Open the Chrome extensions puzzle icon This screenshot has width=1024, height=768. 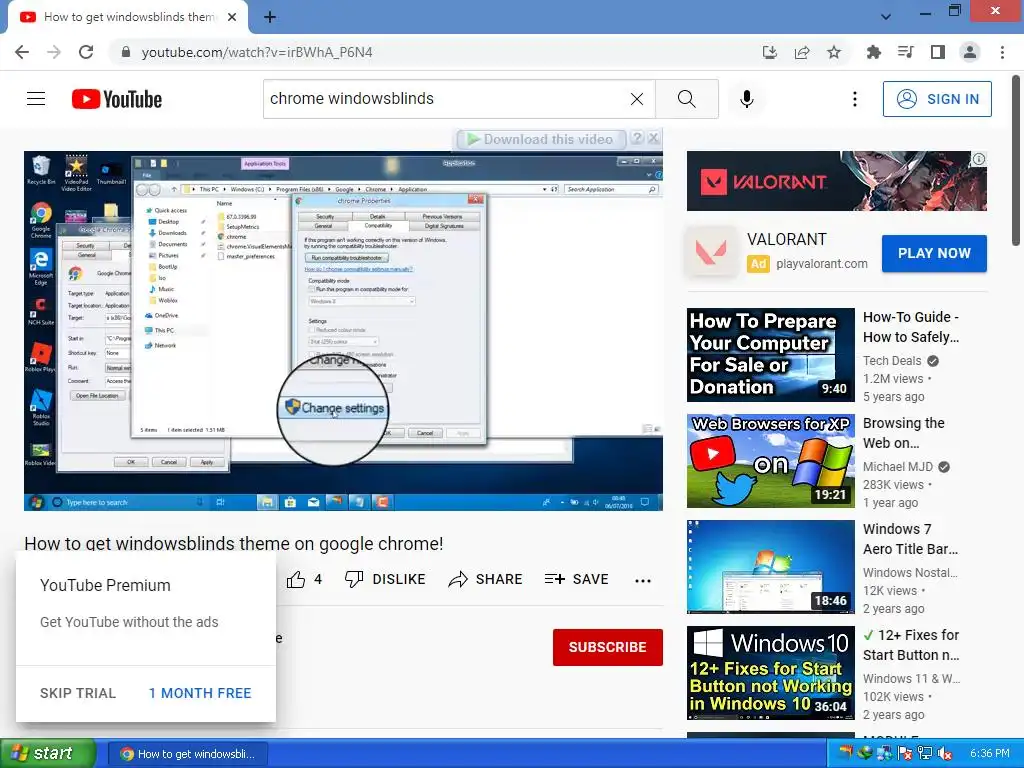[873, 52]
